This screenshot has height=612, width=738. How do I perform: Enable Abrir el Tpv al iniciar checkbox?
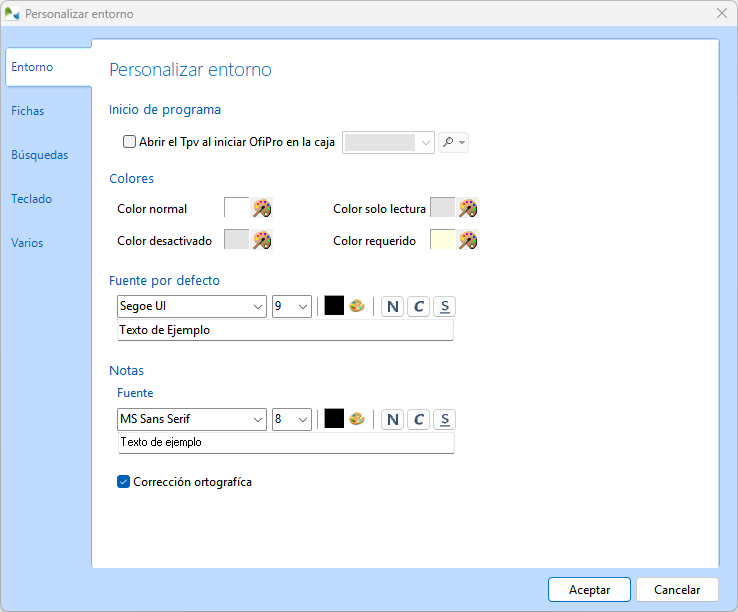click(129, 142)
